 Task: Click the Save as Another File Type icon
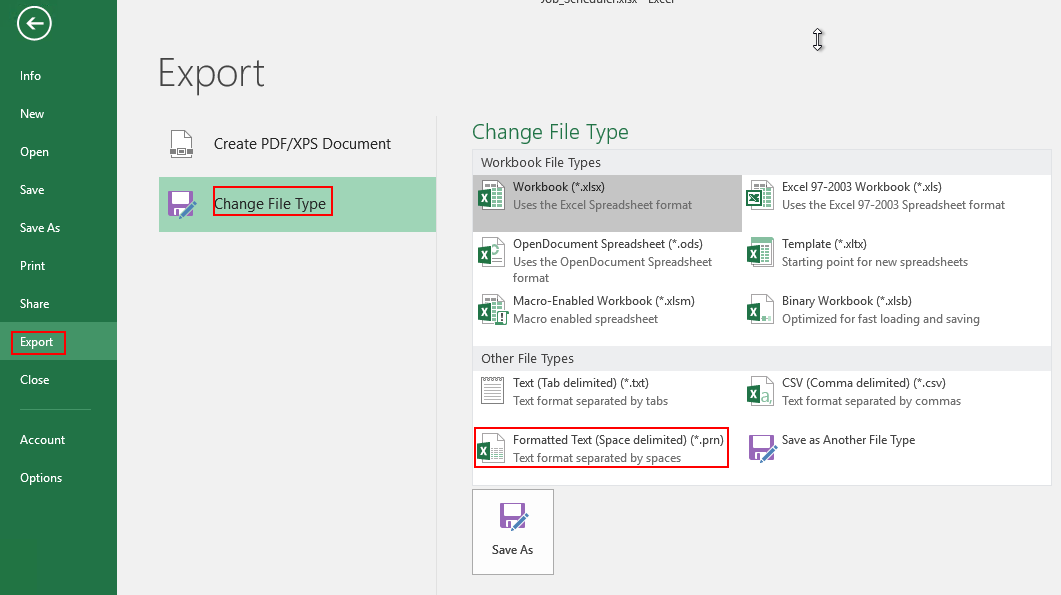tap(762, 447)
